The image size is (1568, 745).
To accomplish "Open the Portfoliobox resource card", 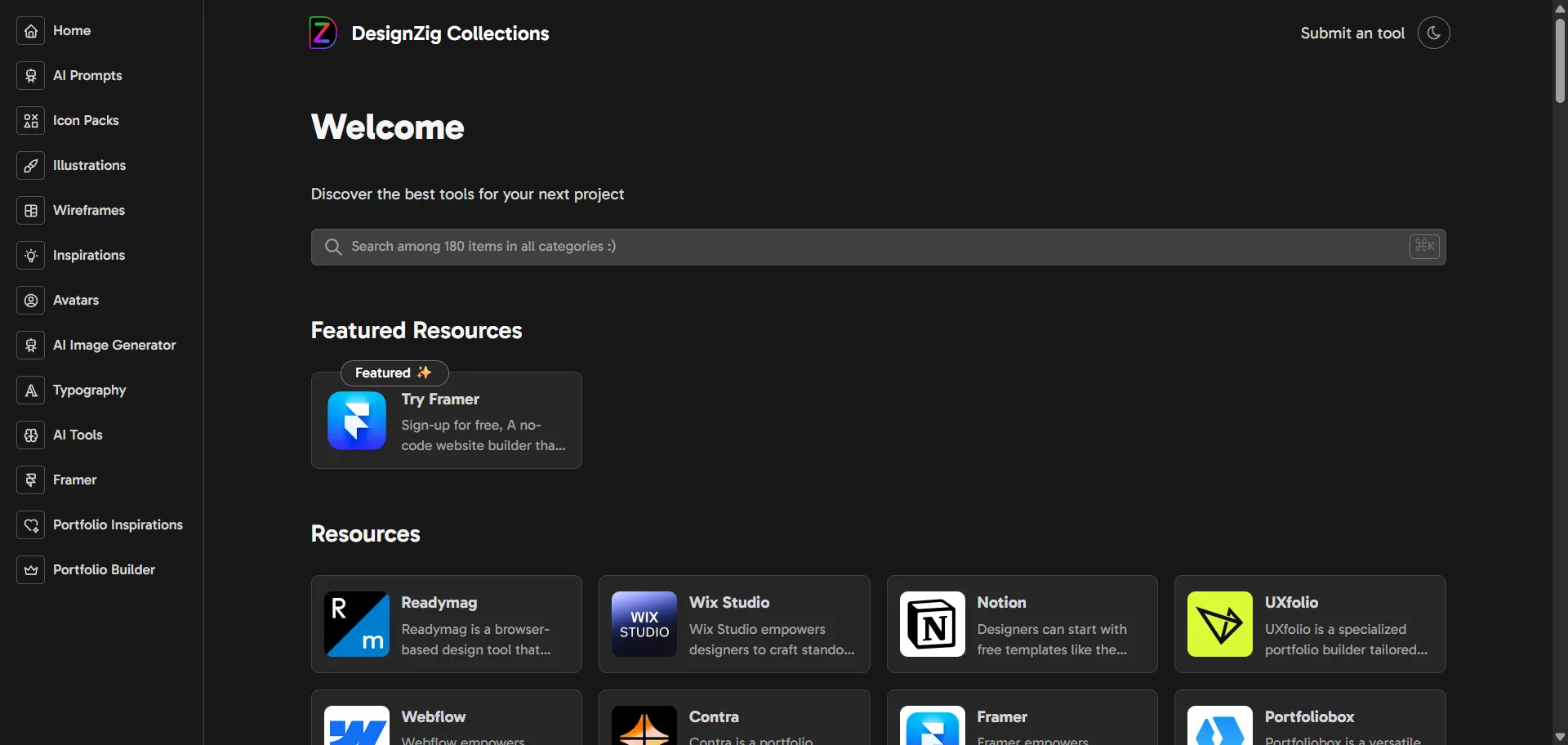I will [1310, 719].
